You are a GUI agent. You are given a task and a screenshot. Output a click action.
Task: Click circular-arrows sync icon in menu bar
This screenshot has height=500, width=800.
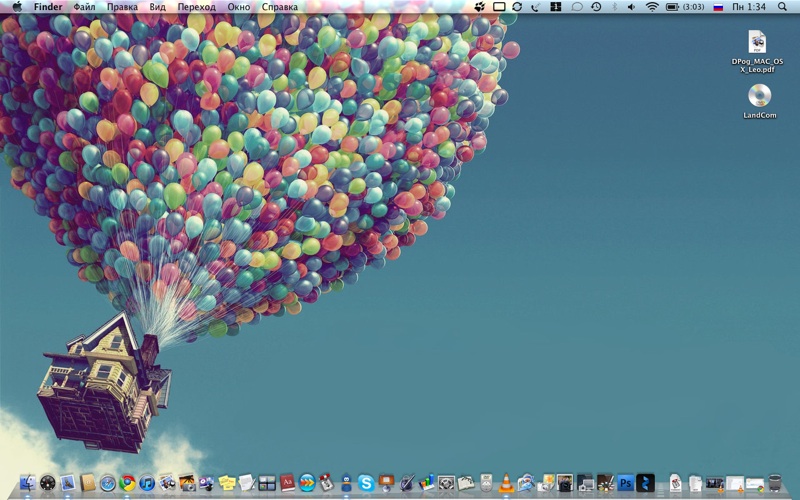point(517,7)
